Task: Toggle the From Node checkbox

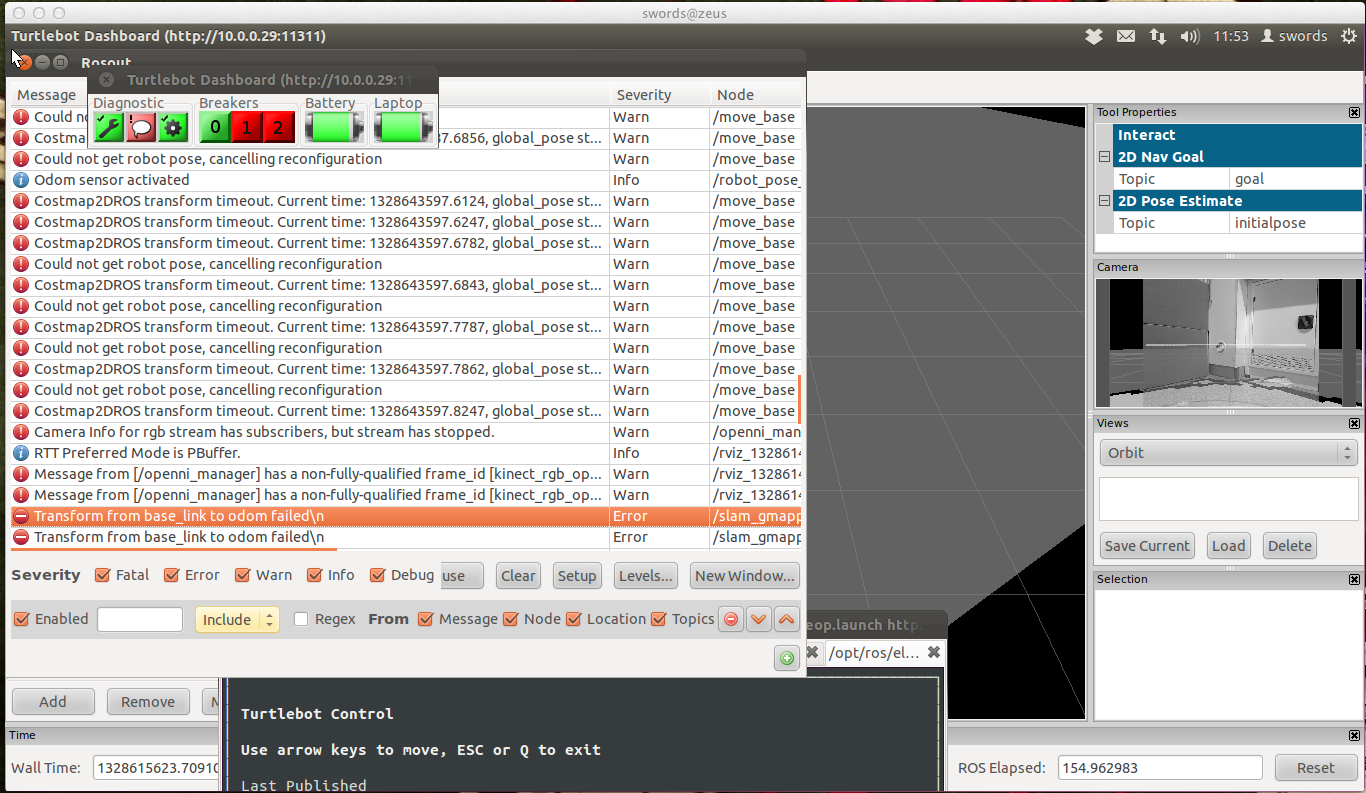Action: tap(511, 619)
